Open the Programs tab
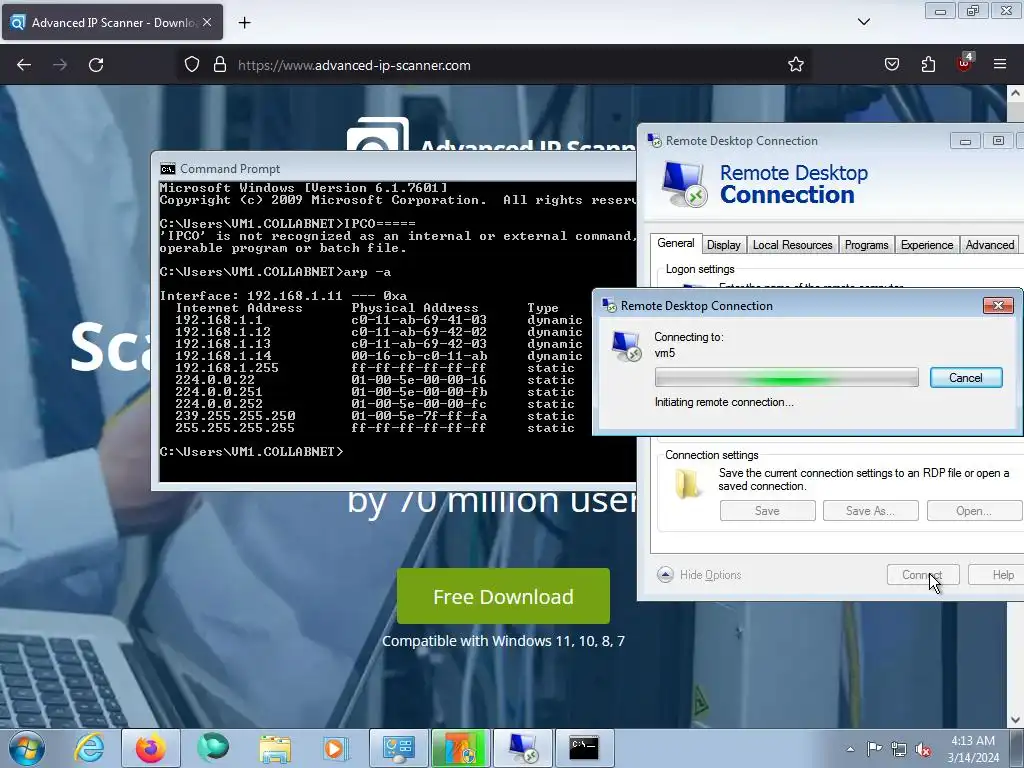The image size is (1024, 768). point(867,245)
